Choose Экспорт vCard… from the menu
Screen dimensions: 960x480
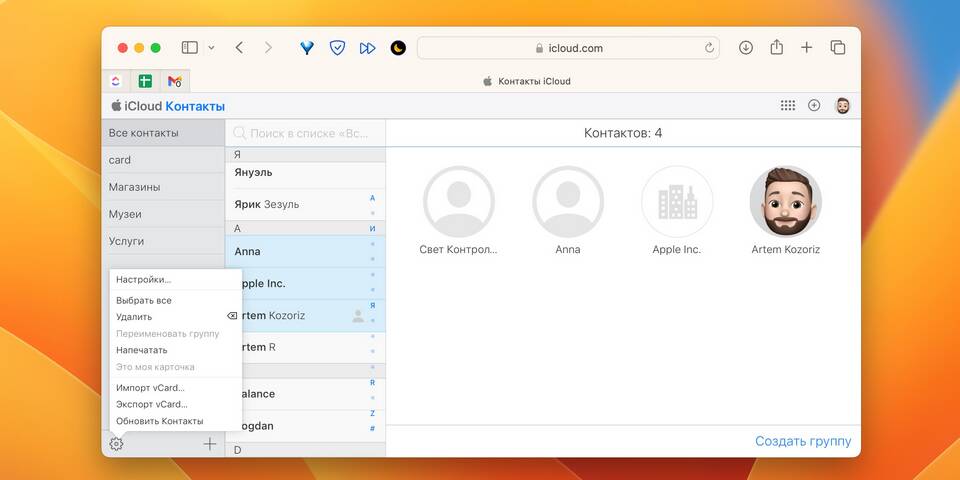[151, 404]
